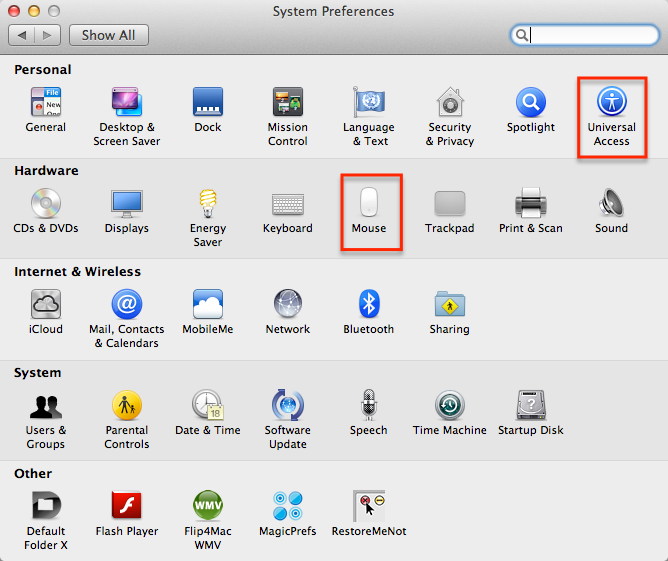Screen dimensions: 668x561
Task: Click the search field in toolbar
Action: click(x=592, y=35)
